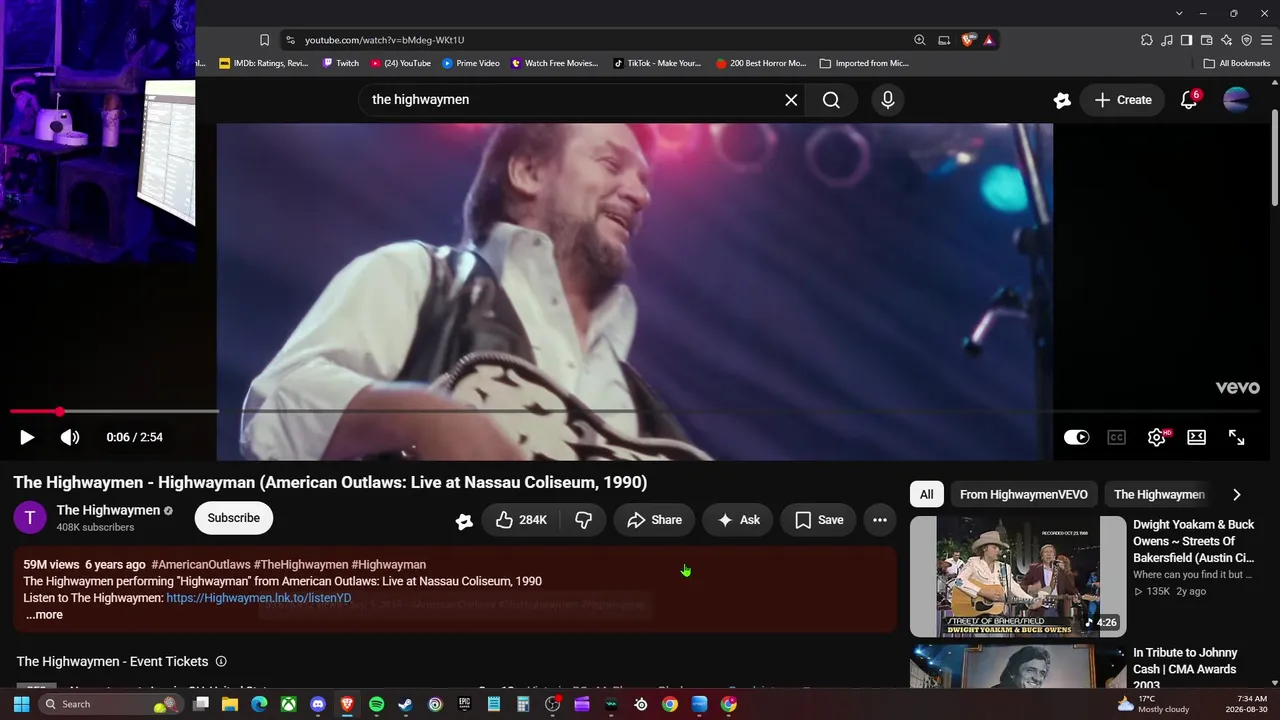
Task: Click the browser address bar URL
Action: (385, 40)
